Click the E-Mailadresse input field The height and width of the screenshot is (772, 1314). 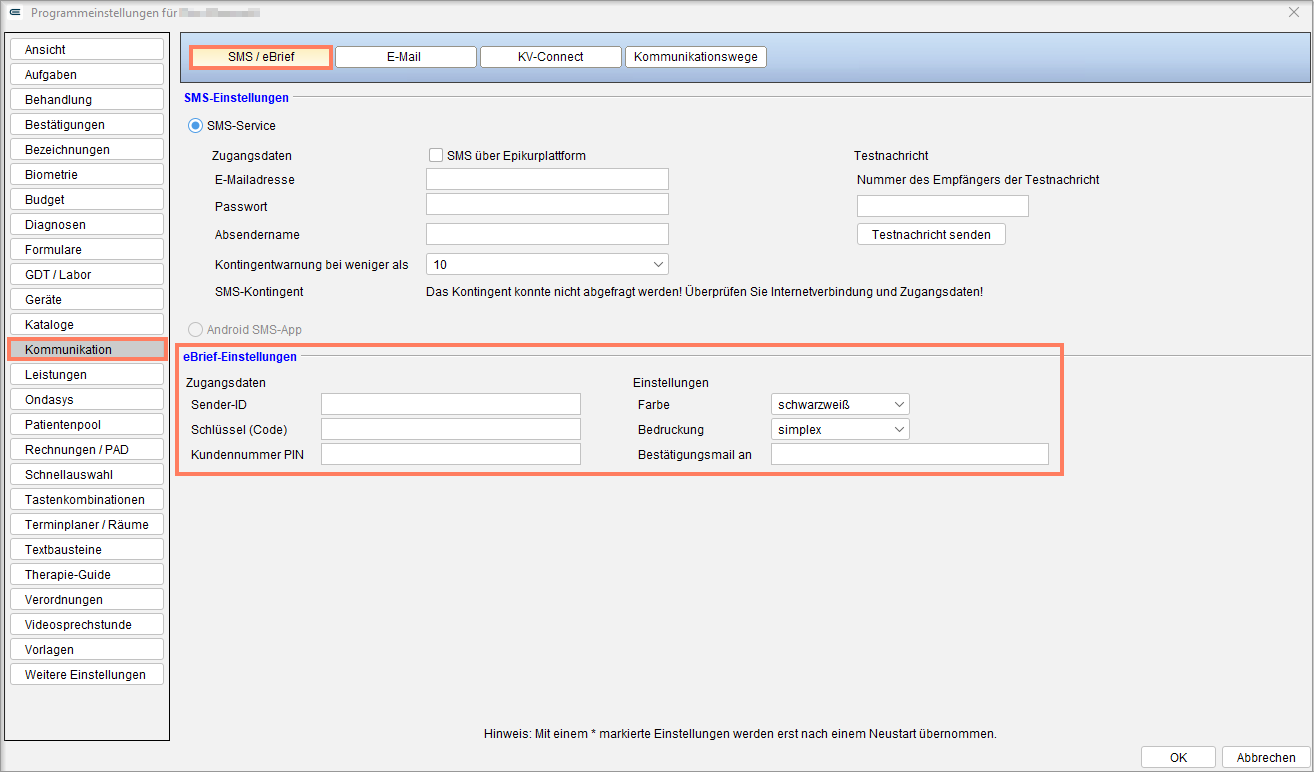[x=547, y=179]
